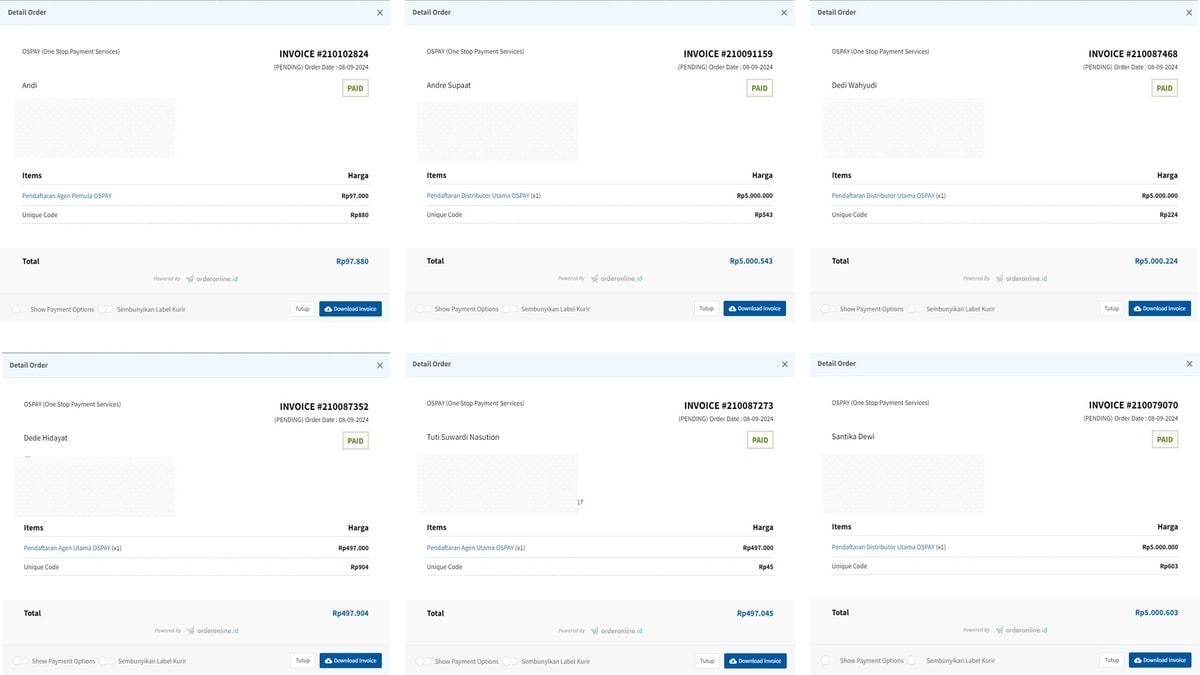Toggle Show Payment Options for Santika Dewi's order
The height and width of the screenshot is (675, 1200).
(828, 660)
